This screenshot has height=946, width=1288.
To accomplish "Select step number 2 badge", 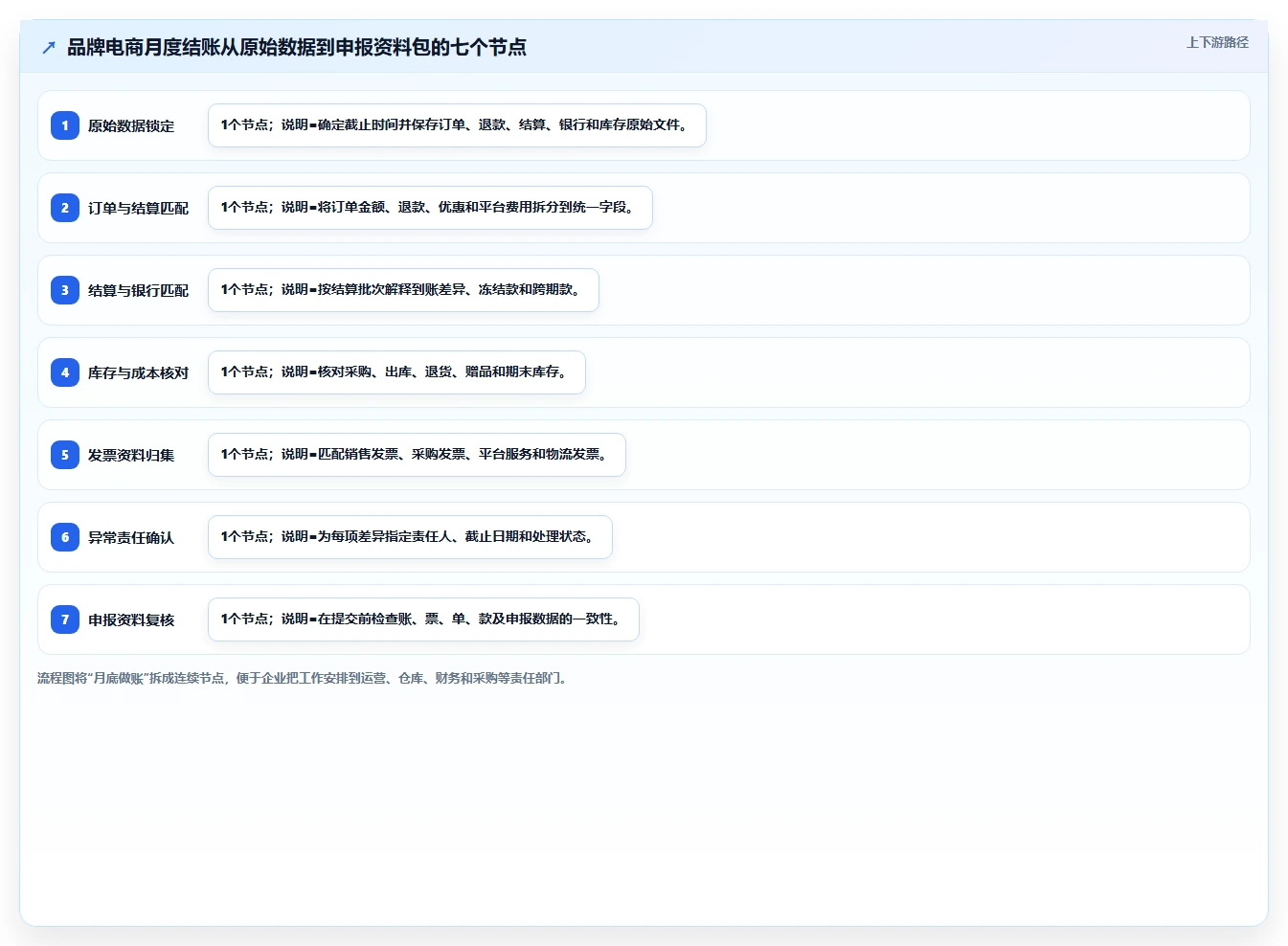I will coord(65,208).
